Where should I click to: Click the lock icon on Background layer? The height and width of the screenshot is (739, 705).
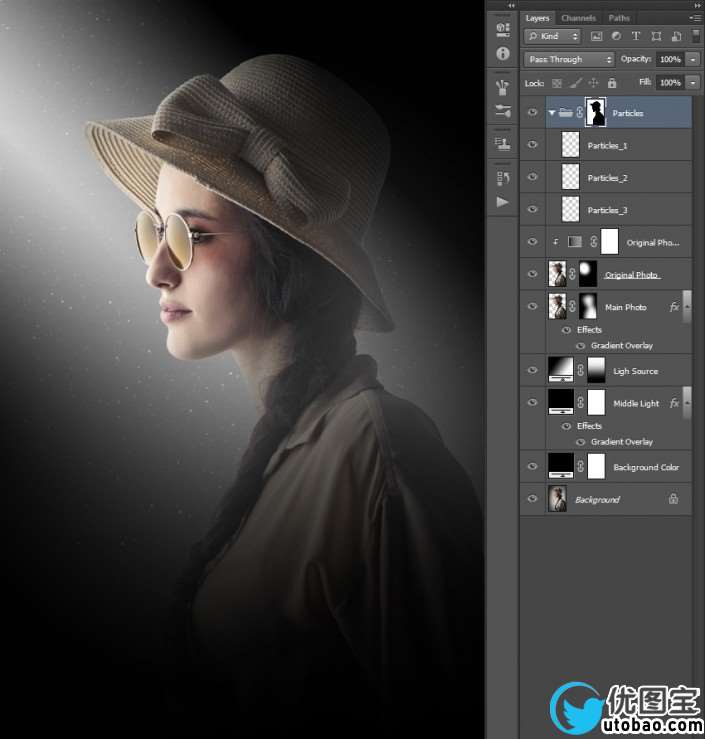[x=673, y=499]
